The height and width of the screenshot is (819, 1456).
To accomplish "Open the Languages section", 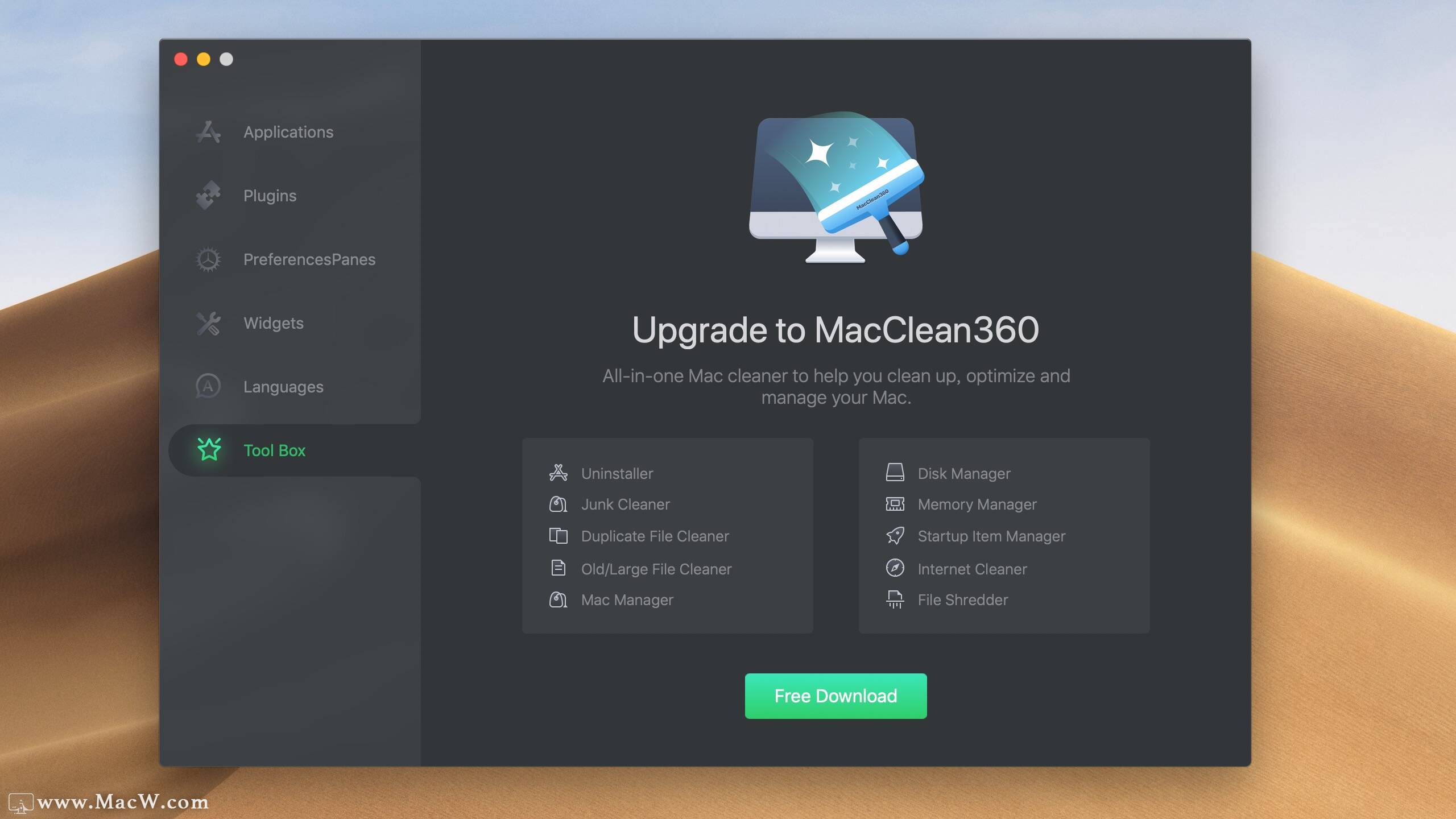I will coord(295,387).
